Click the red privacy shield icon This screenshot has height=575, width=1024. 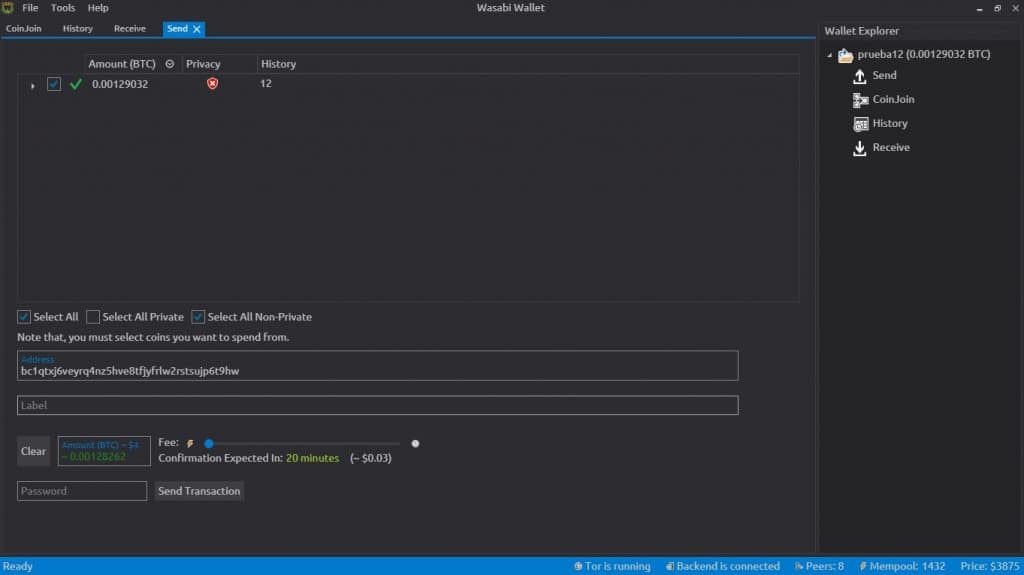pos(212,84)
